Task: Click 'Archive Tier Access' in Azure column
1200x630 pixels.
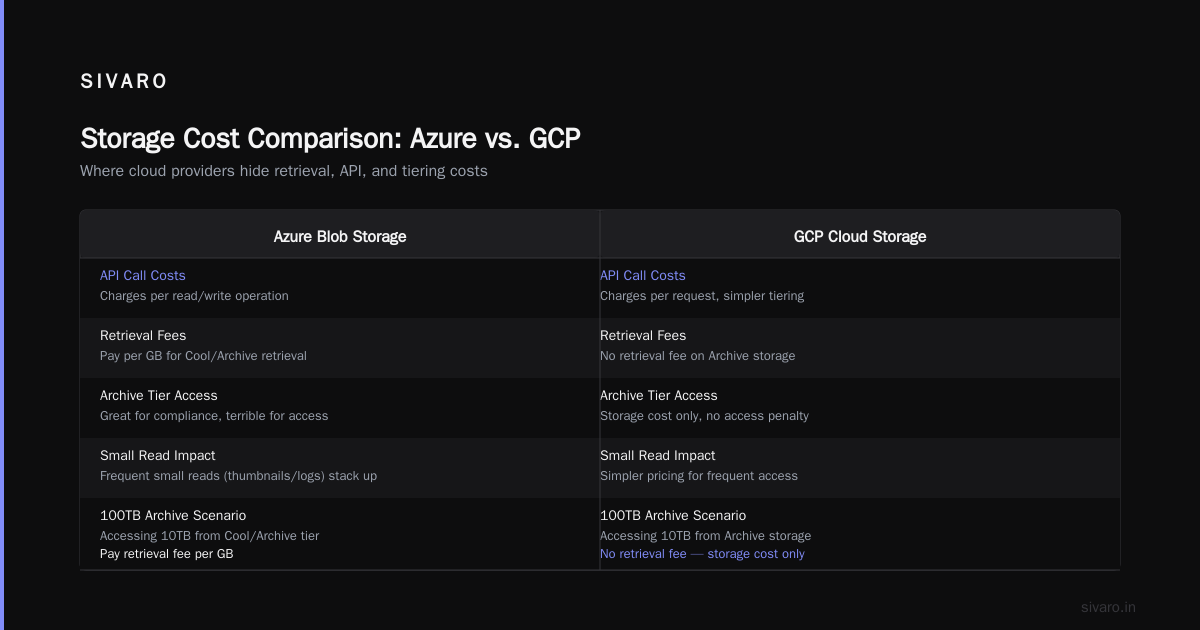Action: tap(159, 395)
